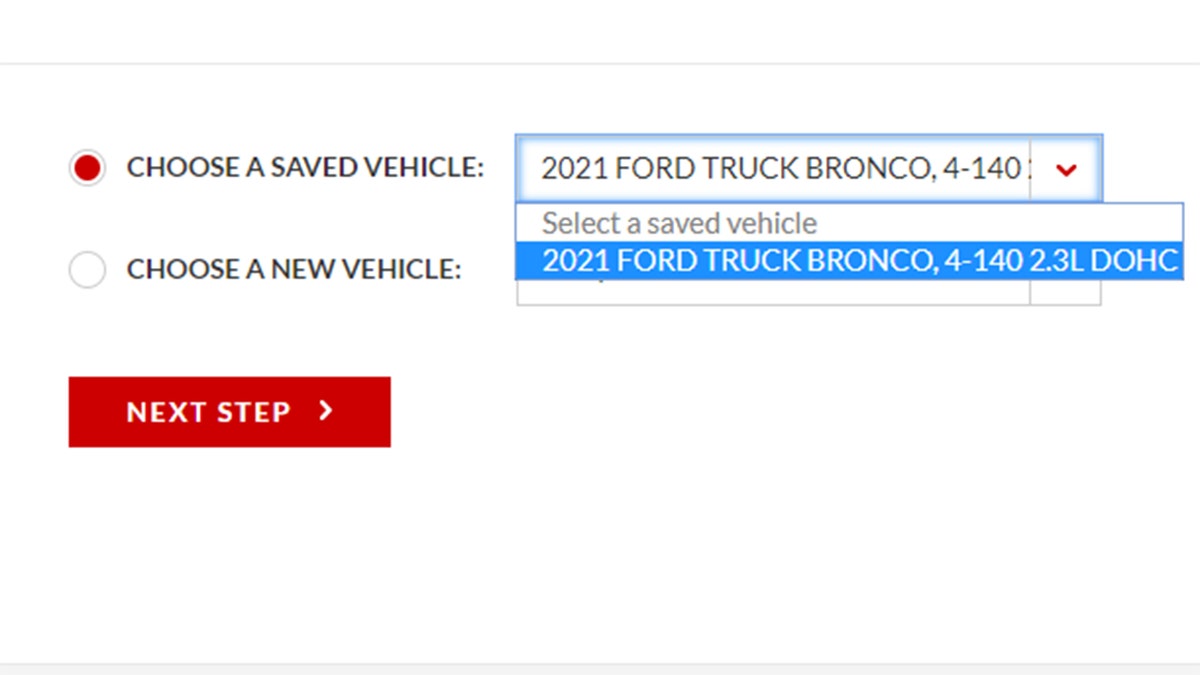The image size is (1200, 675).
Task: Click the red Next Step button
Action: [x=229, y=411]
